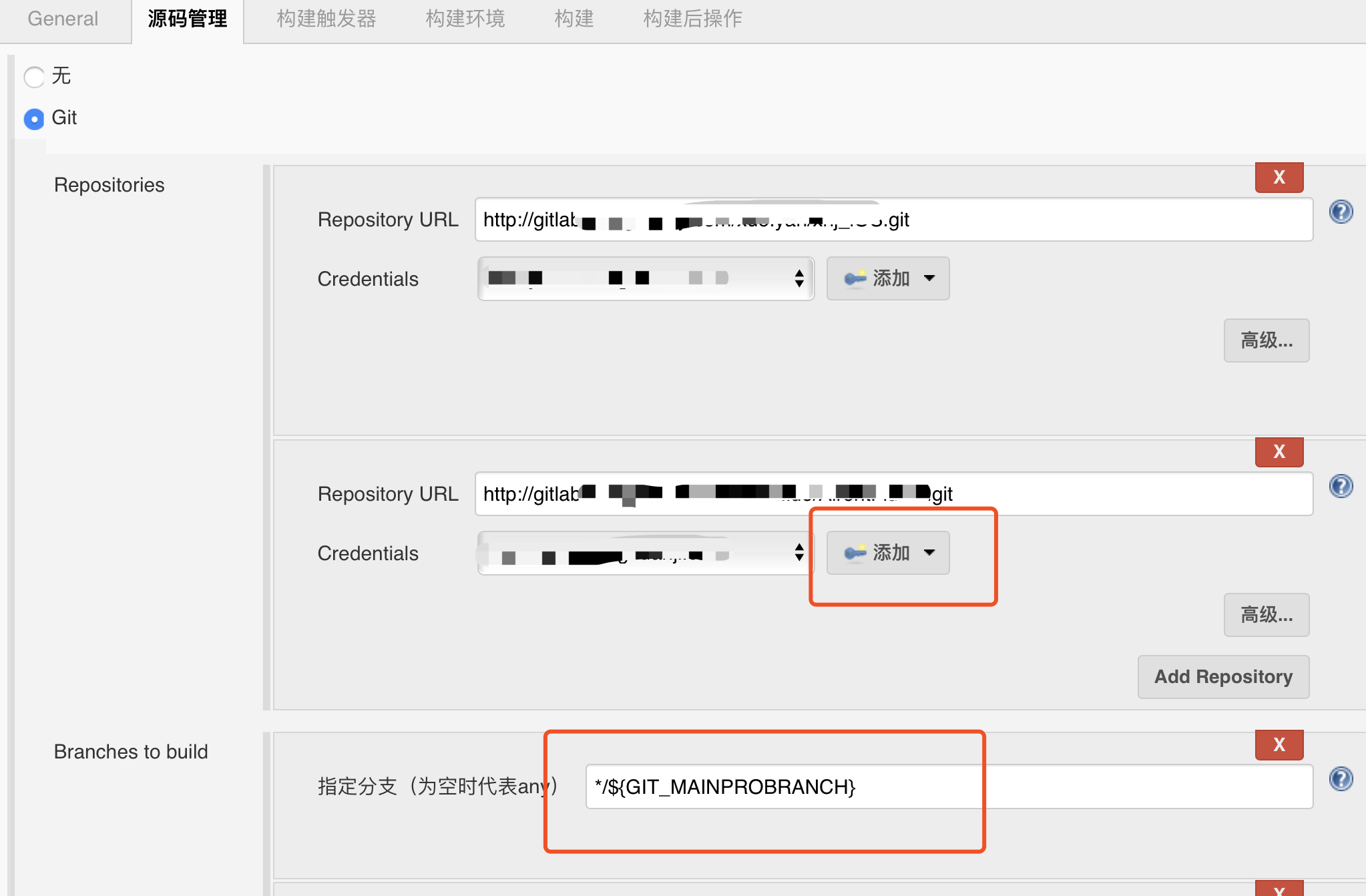Click key icon in first 添加 credentials button

coord(855,278)
